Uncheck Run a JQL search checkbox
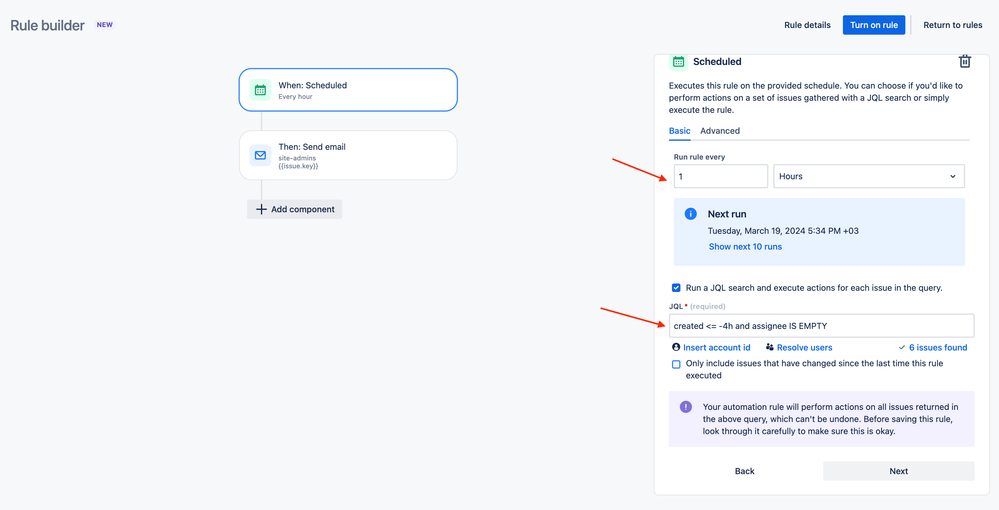Viewport: 999px width, 510px height. (676, 288)
